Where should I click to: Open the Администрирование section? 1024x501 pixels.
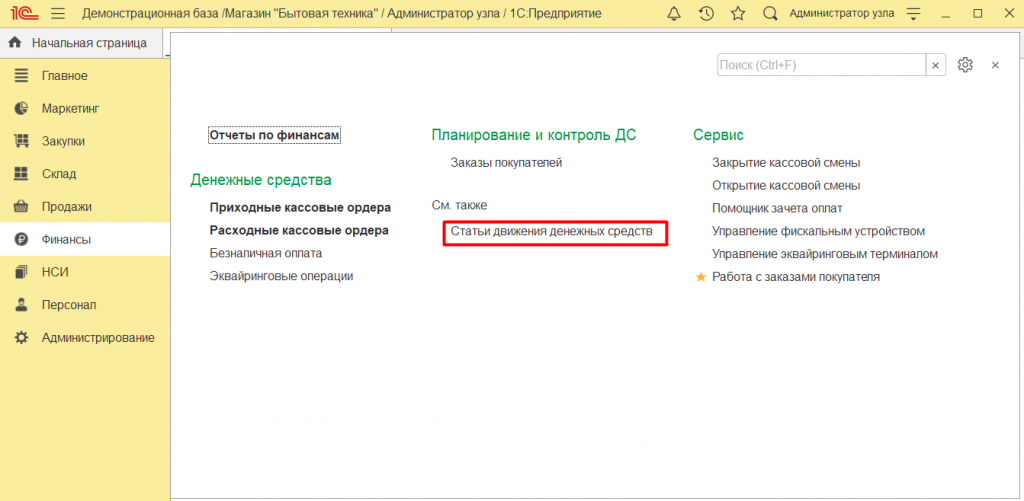coord(97,338)
